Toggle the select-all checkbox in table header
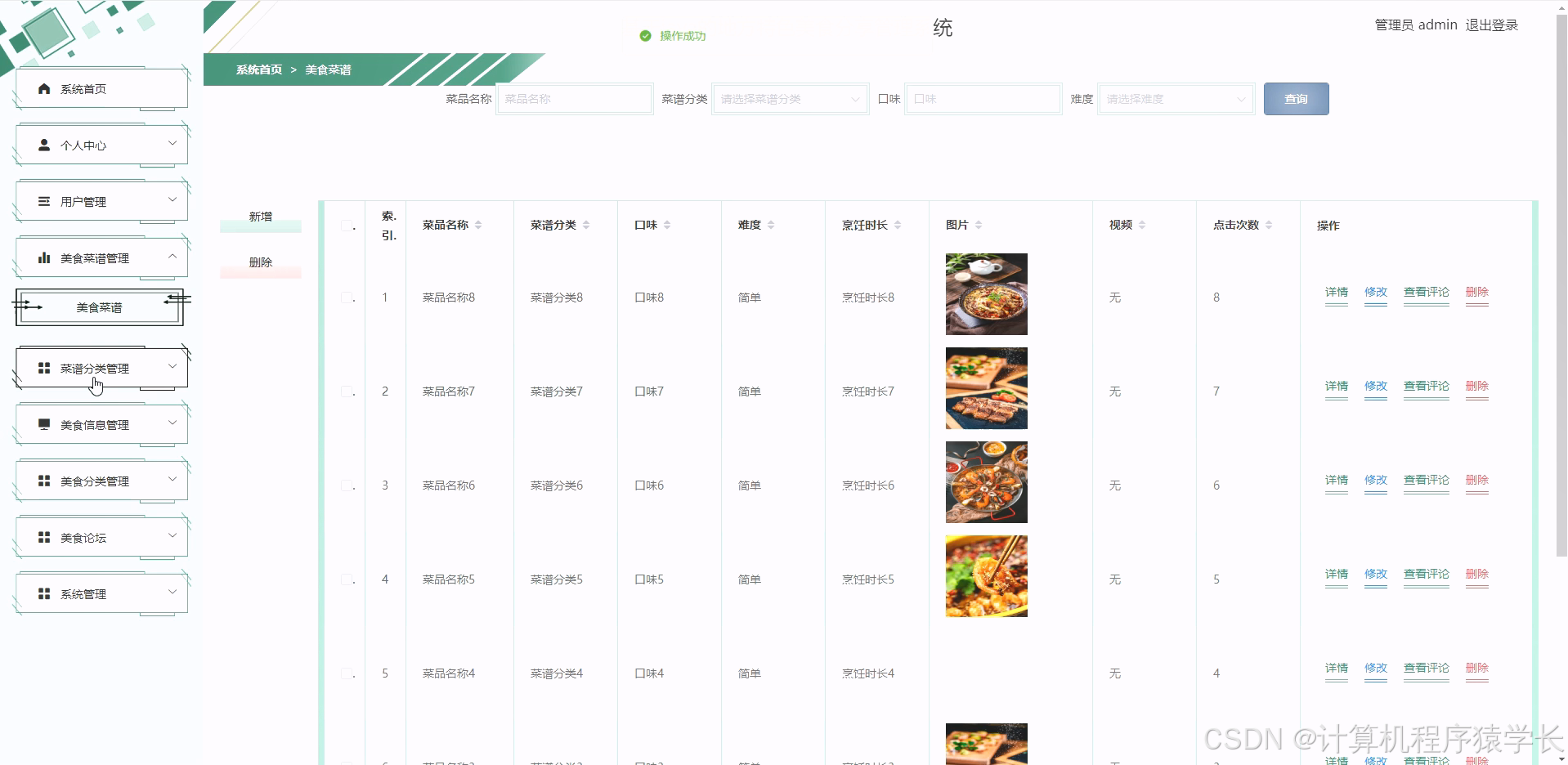This screenshot has width=1568, height=765. click(347, 226)
